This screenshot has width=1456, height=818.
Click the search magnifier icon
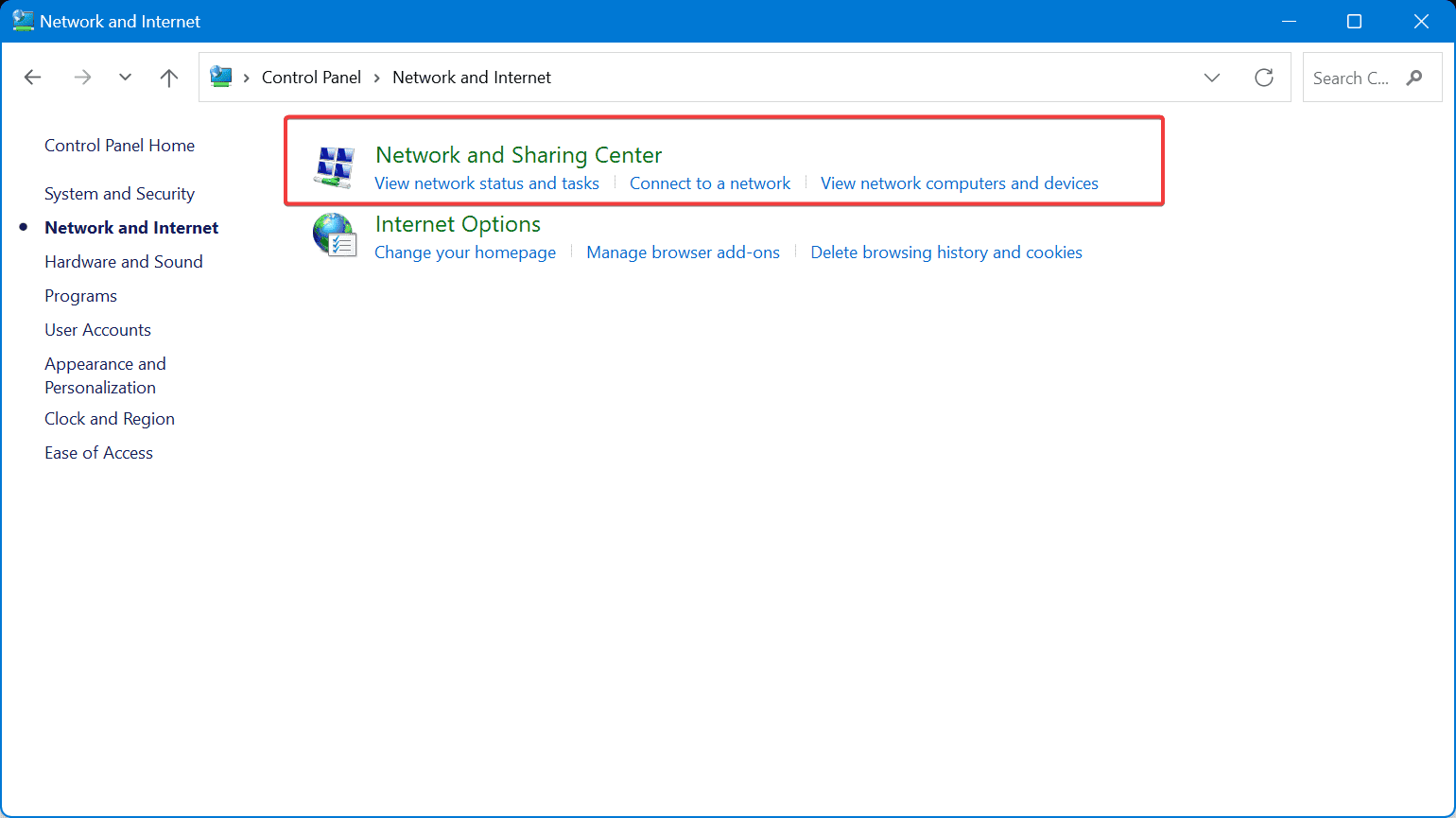coord(1414,78)
